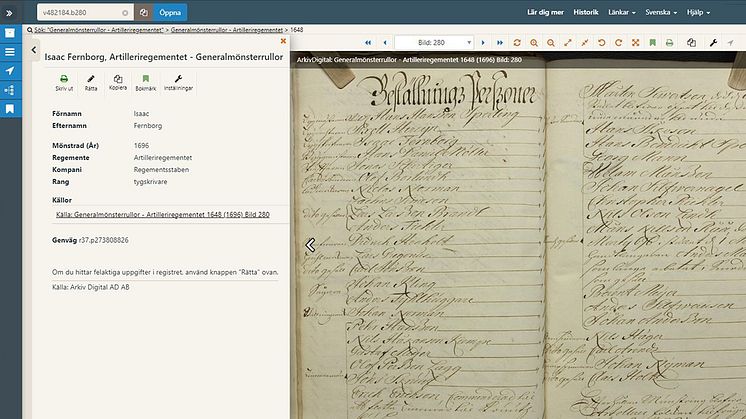Screen dimensions: 746x419
Task: Jump back to the first image
Action: pos(367,43)
